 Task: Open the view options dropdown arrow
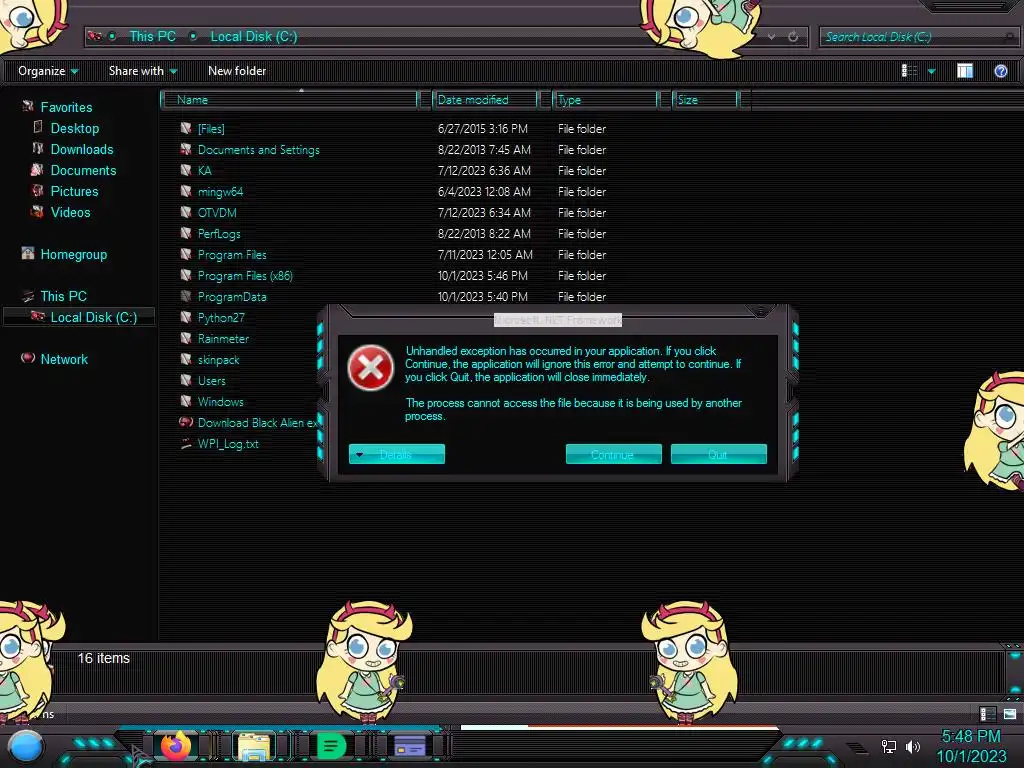click(x=931, y=71)
